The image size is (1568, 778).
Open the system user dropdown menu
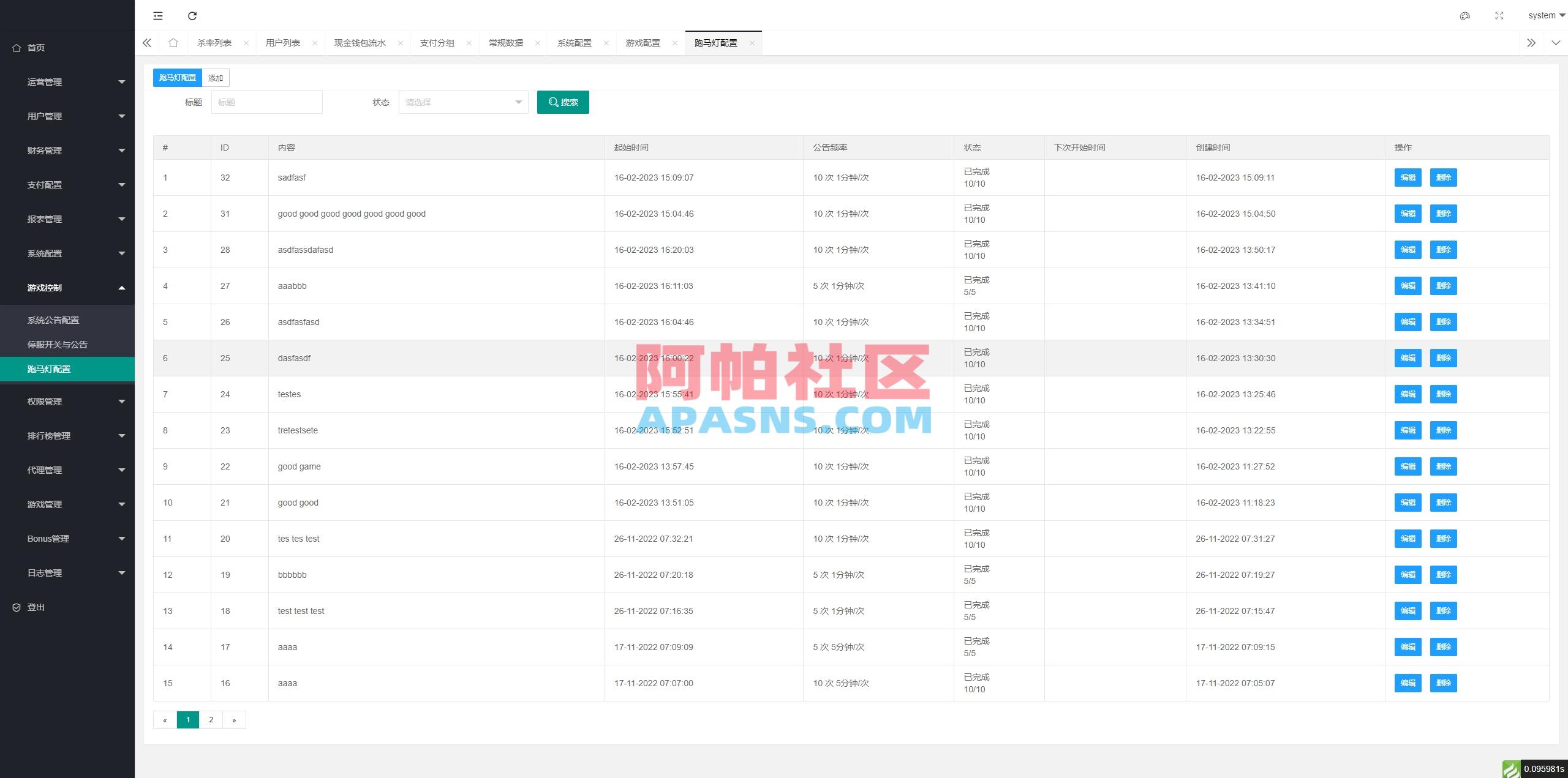[1543, 15]
